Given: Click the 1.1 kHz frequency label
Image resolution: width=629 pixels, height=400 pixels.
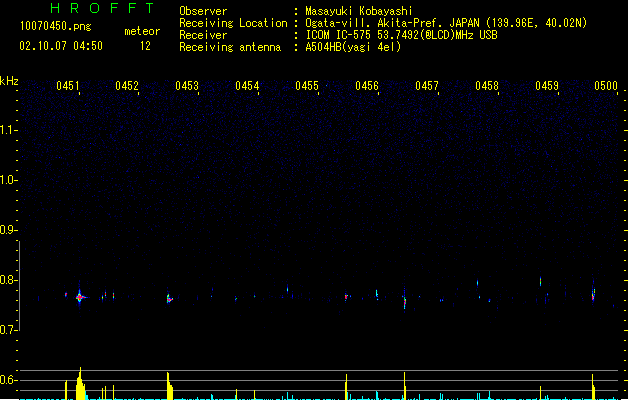Looking at the screenshot, I should click(8, 130).
